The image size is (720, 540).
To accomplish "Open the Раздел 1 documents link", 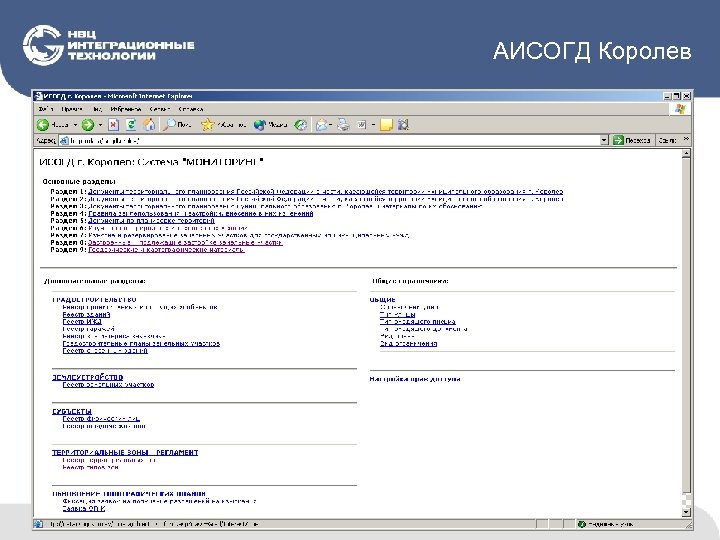I will [x=326, y=192].
